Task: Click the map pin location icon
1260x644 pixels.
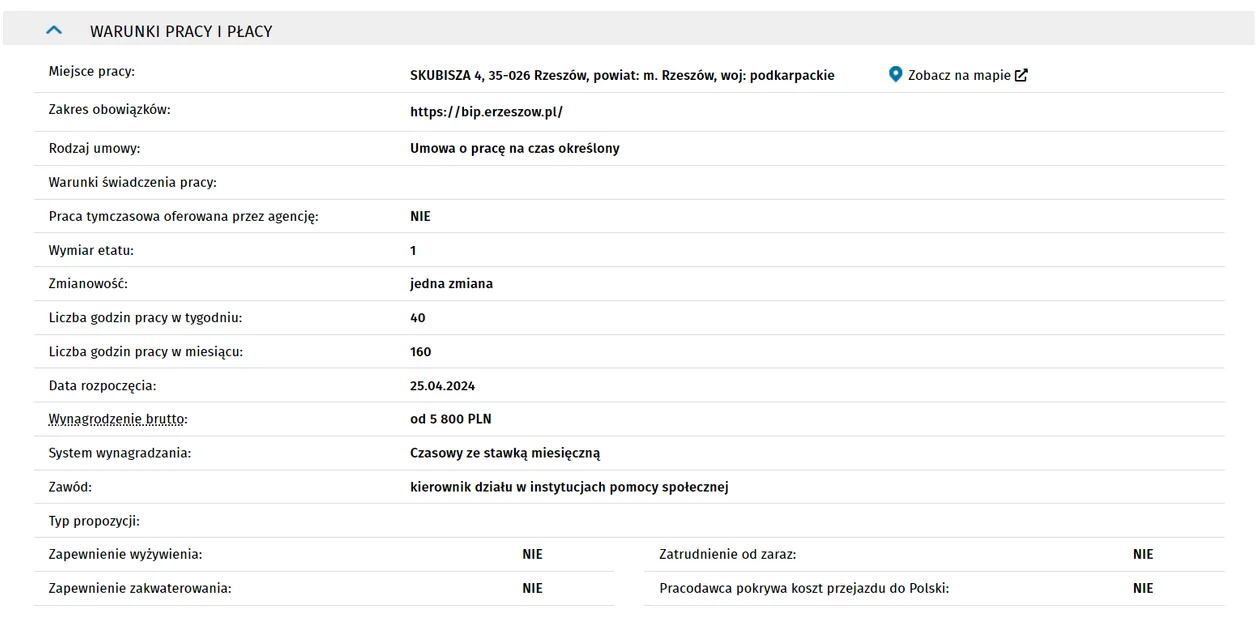Action: [896, 74]
